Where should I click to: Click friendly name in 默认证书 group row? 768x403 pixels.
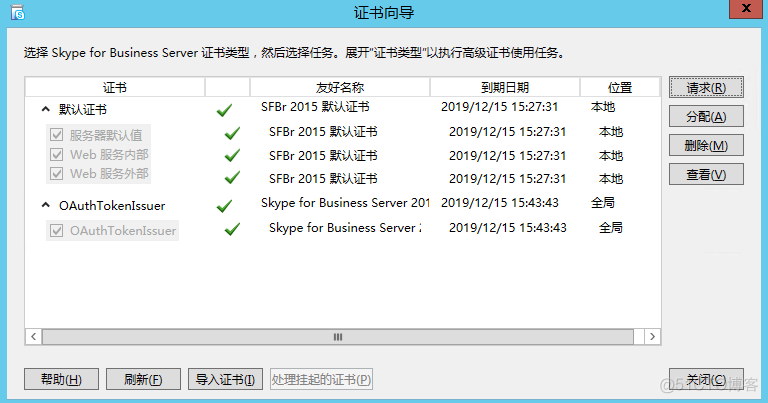tap(315, 107)
